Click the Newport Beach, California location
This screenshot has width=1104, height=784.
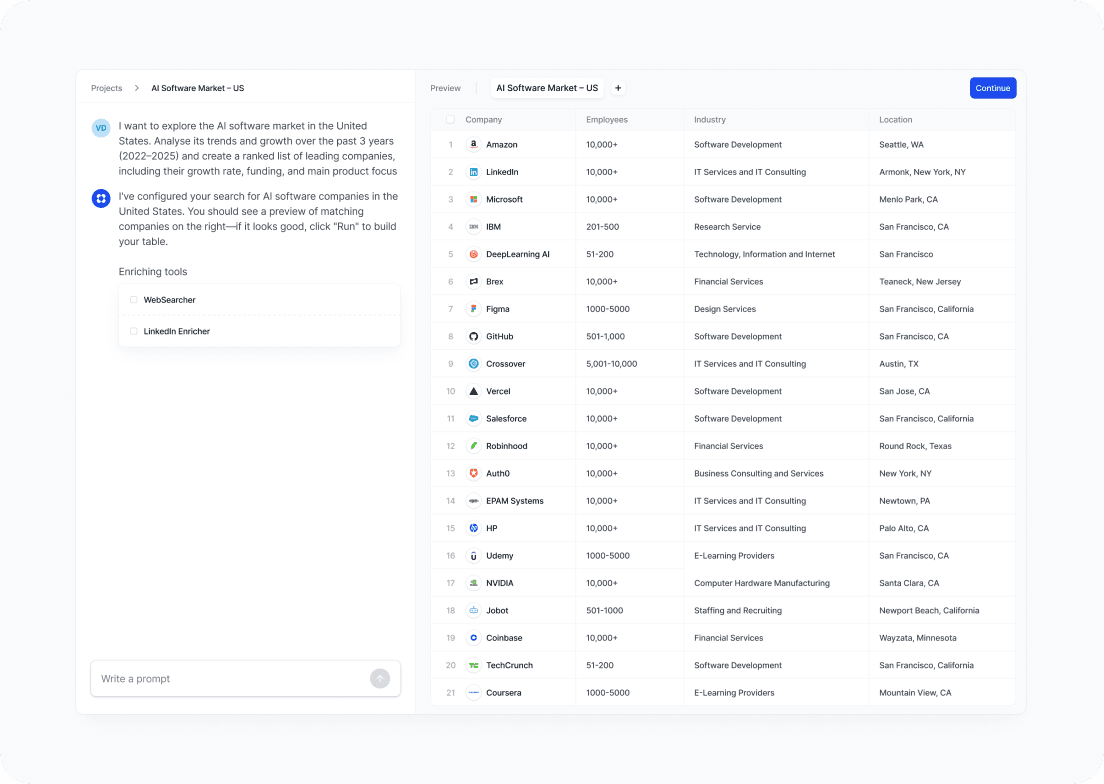point(929,611)
